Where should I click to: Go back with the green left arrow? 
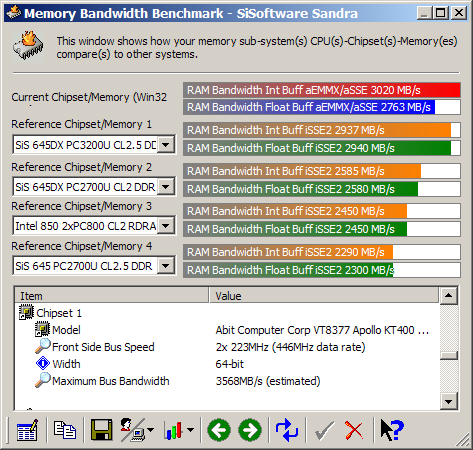coord(219,430)
